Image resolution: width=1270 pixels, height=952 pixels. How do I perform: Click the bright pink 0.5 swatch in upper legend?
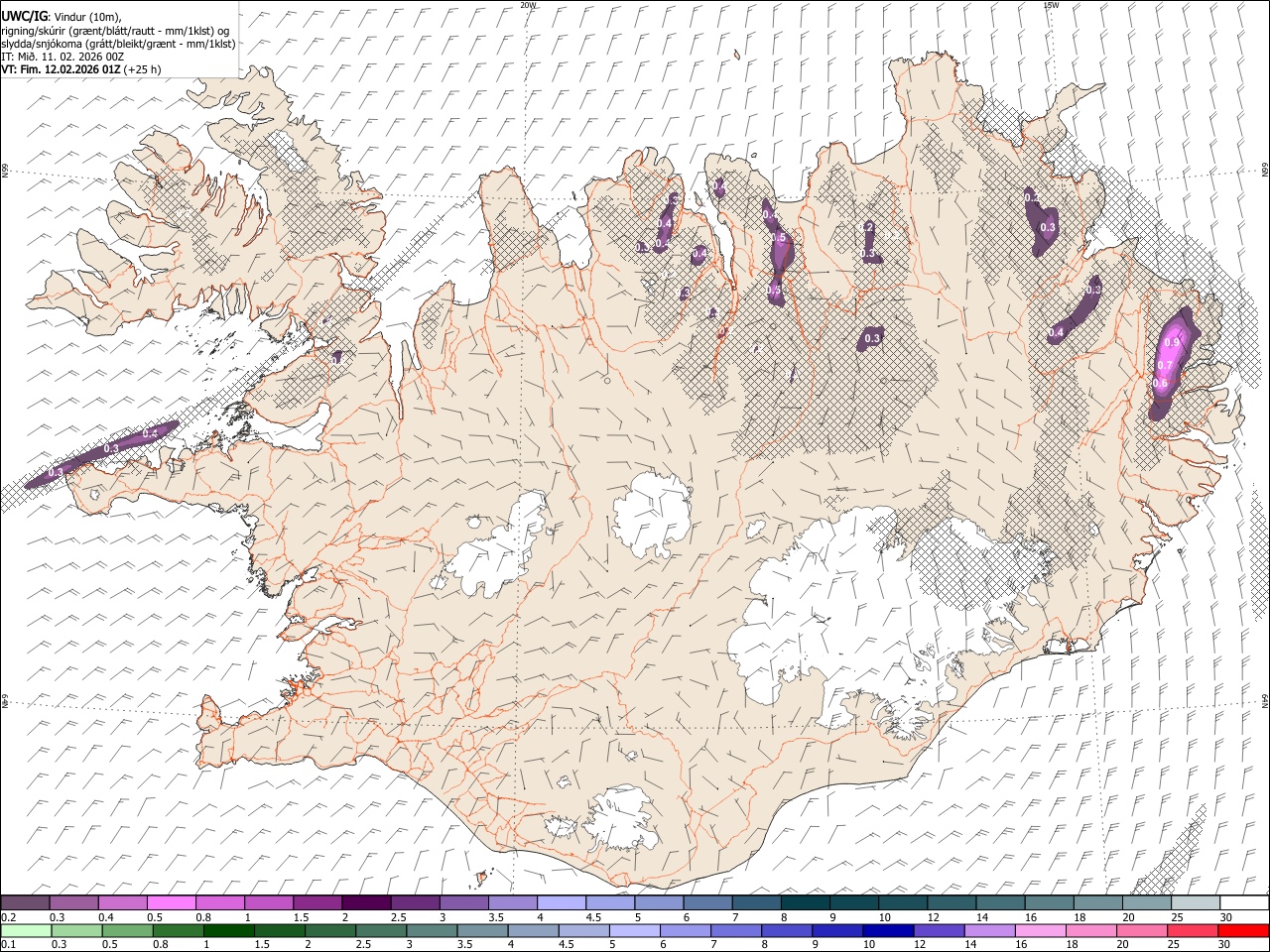tap(171, 902)
